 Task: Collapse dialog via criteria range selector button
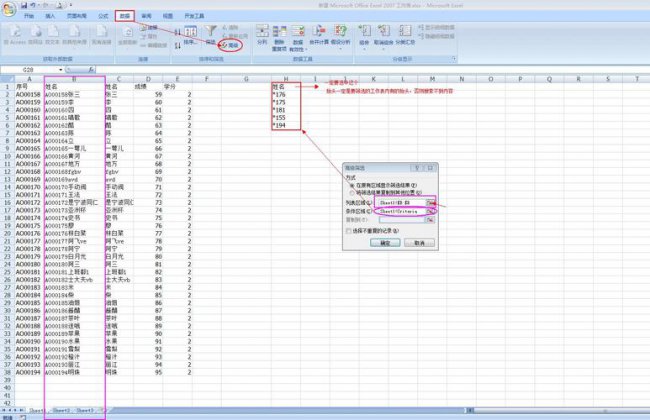tap(431, 211)
